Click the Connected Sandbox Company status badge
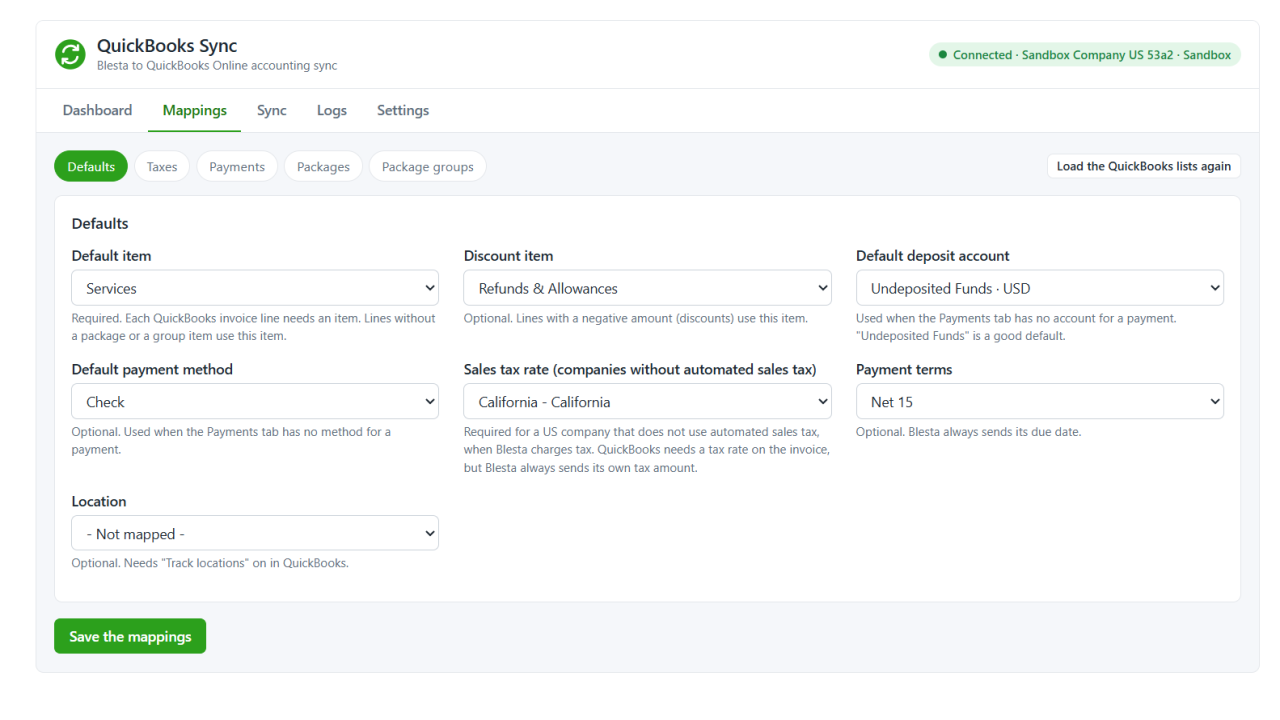This screenshot has height=720, width=1280. pos(1085,55)
